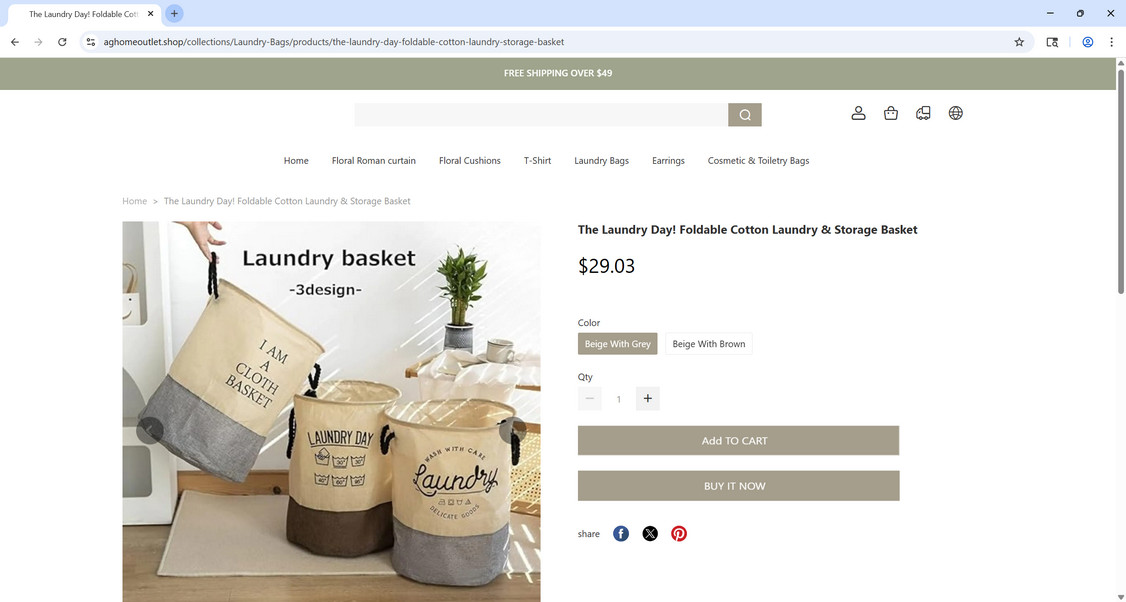Click the search magnifier button
This screenshot has height=602, width=1126.
(x=745, y=115)
